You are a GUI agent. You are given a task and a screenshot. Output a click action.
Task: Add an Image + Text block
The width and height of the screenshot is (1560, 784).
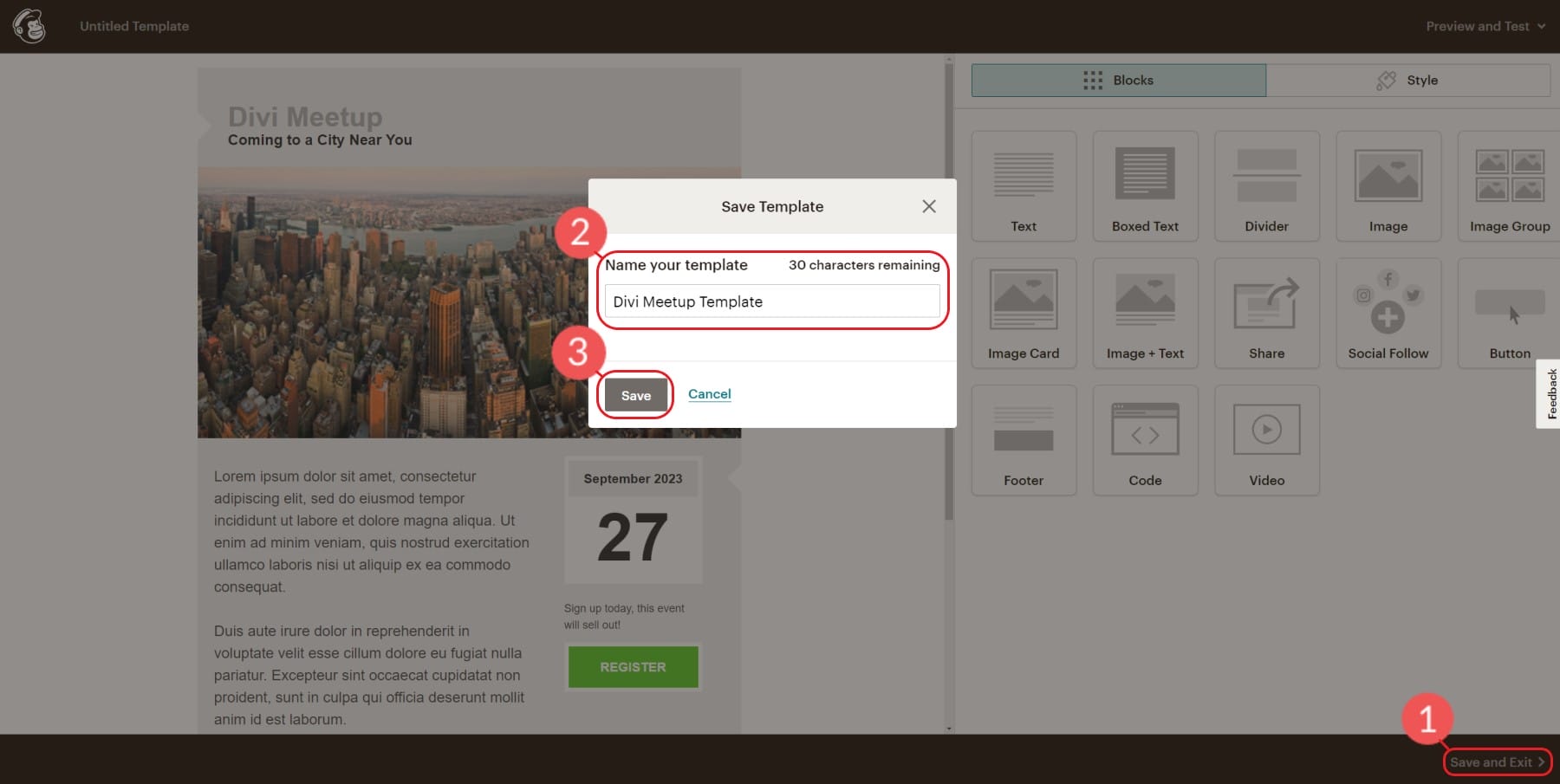[x=1145, y=312]
